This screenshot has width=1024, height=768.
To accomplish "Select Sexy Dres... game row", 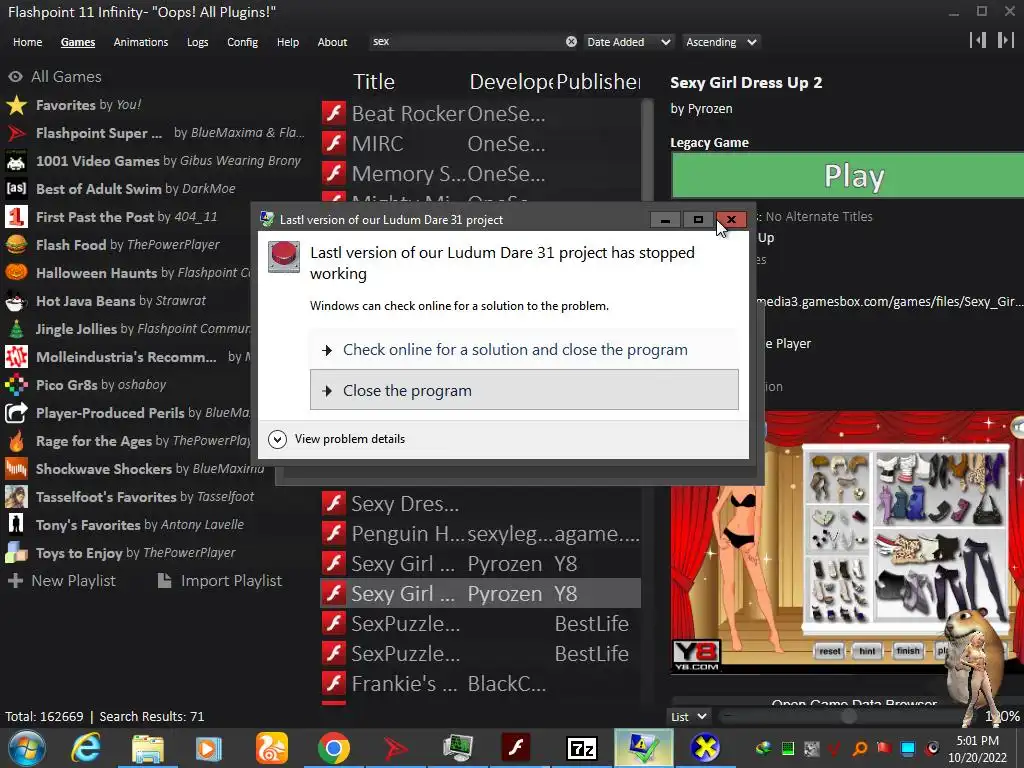I will [481, 504].
